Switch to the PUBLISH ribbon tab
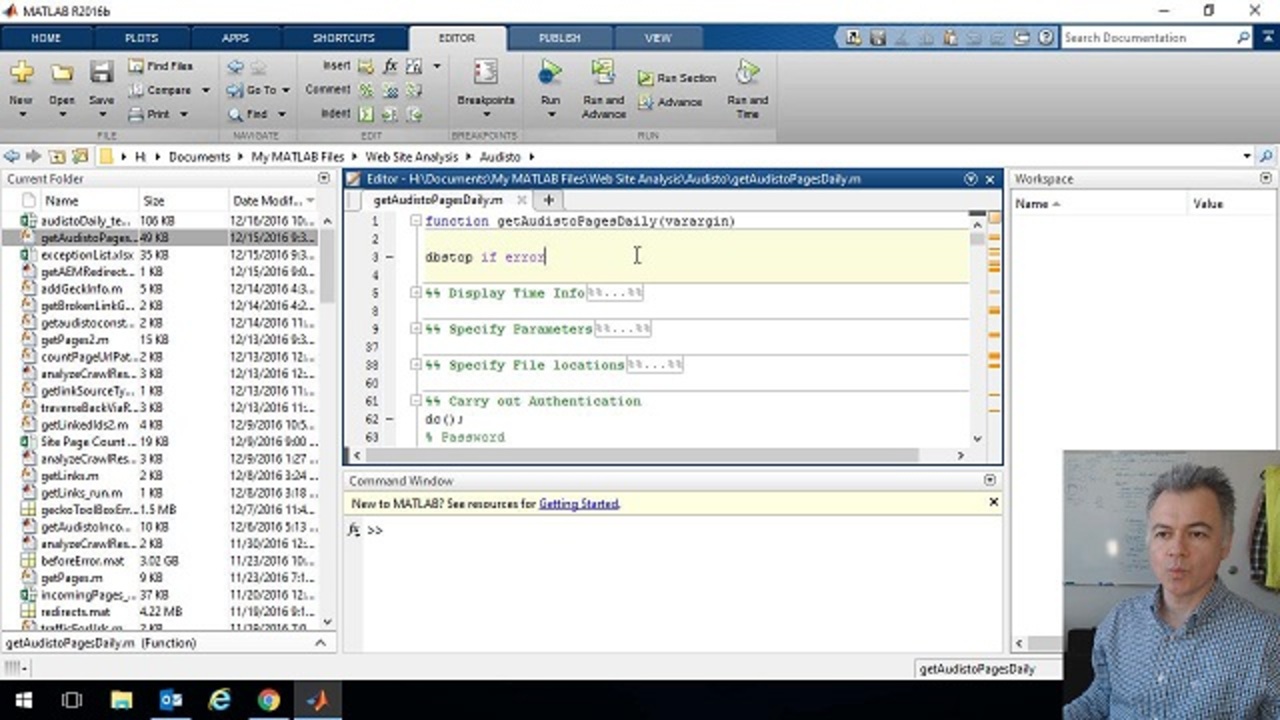1280x720 pixels. tap(559, 38)
